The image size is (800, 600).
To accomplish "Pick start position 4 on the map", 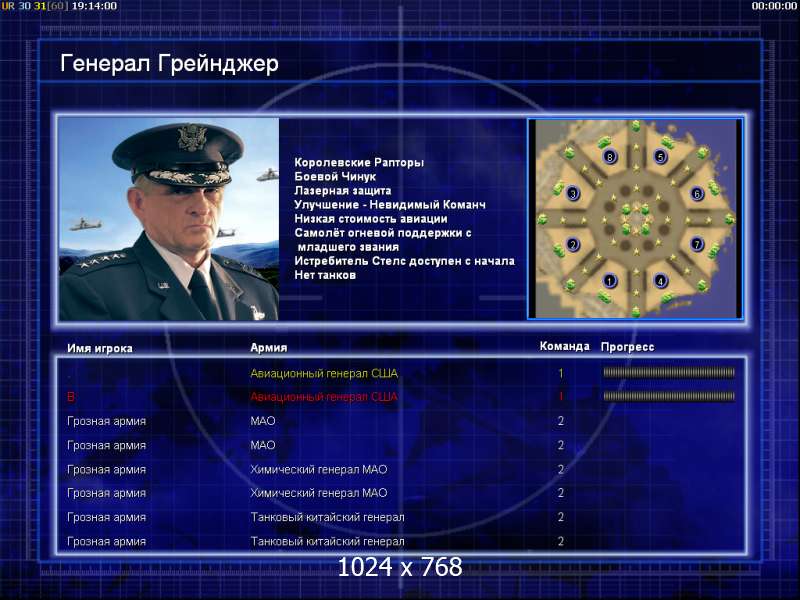I will pyautogui.click(x=661, y=281).
